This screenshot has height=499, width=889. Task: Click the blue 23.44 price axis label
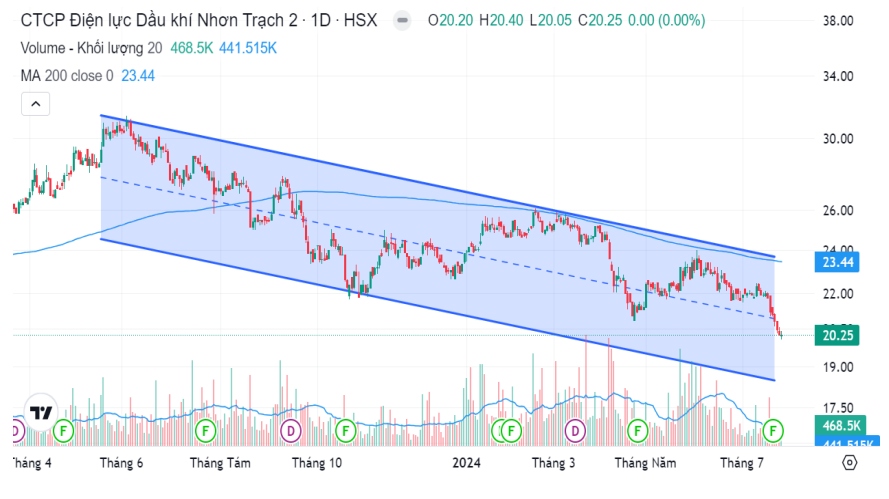837,262
